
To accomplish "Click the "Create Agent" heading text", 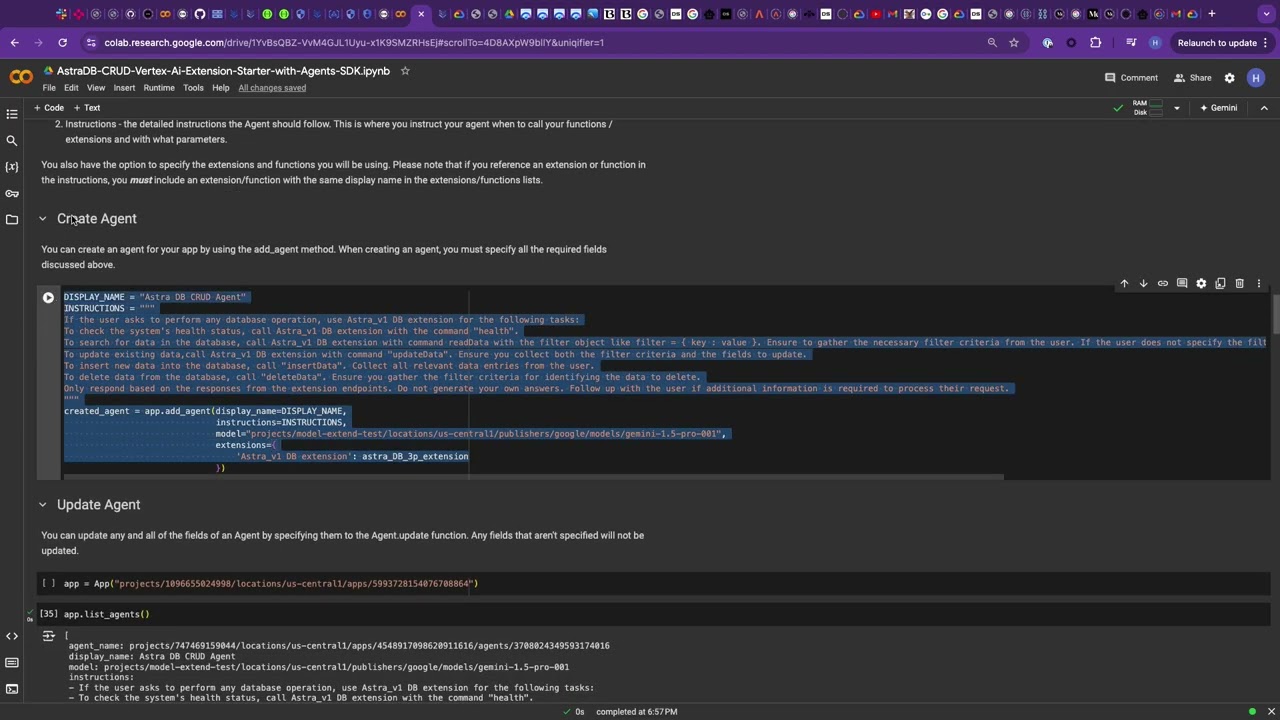I will pos(97,219).
